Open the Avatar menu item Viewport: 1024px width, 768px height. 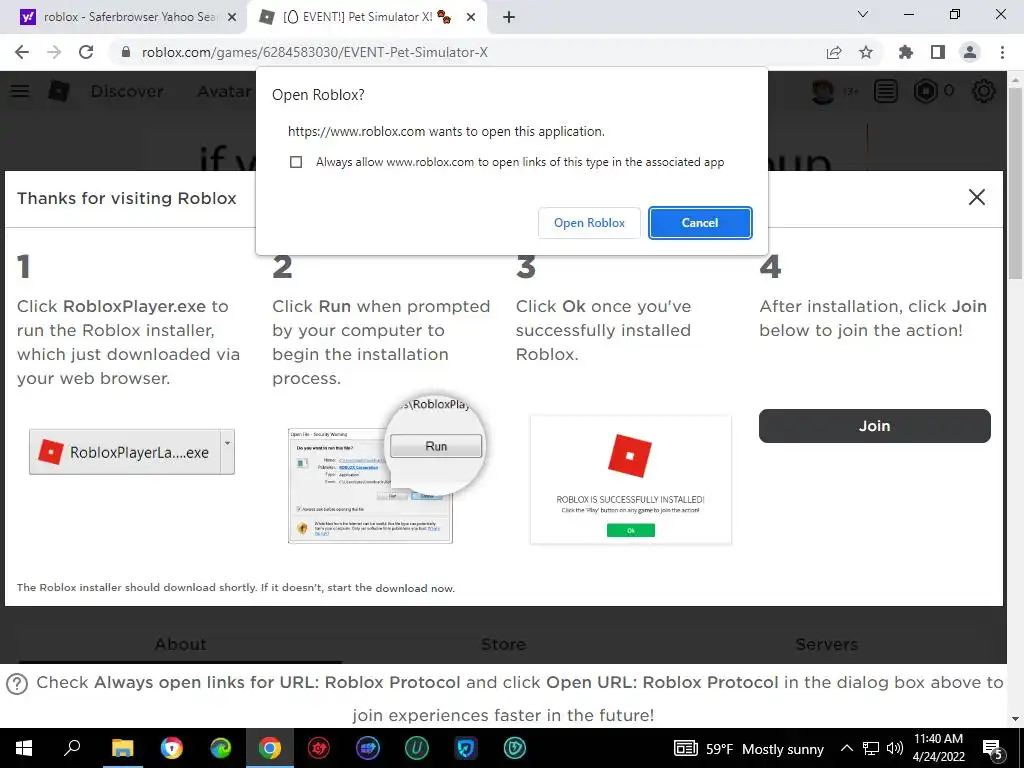[x=225, y=91]
